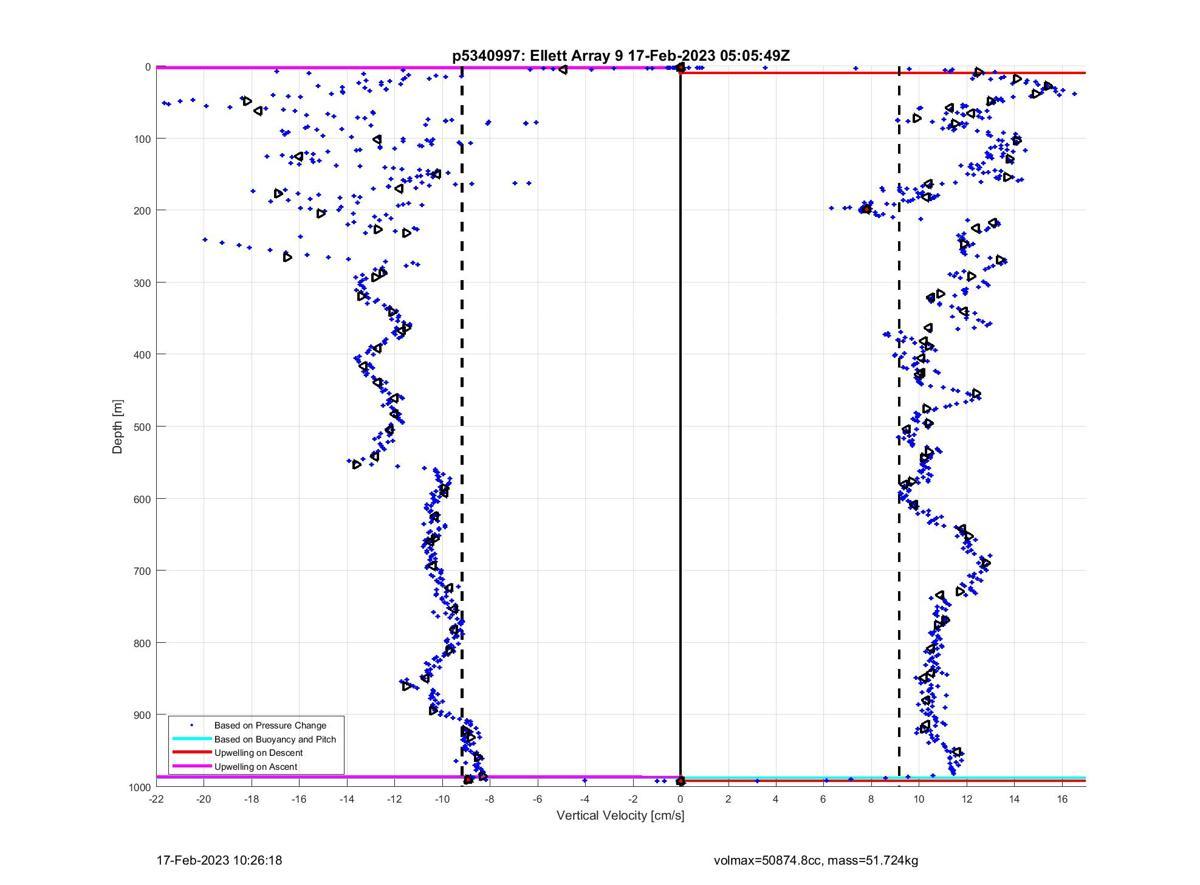The image size is (1200, 885).
Task: Click y-axis tick label '1000'
Action: (x=138, y=787)
